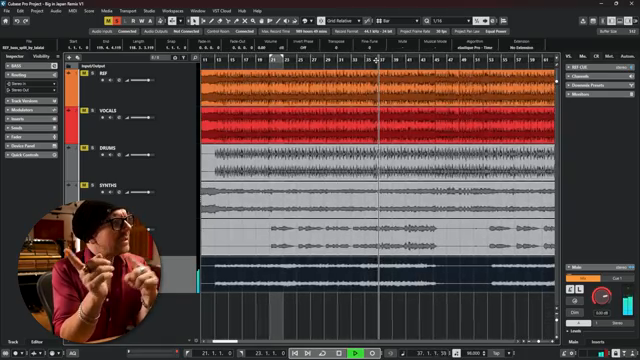Select the Glue tool

(236, 21)
